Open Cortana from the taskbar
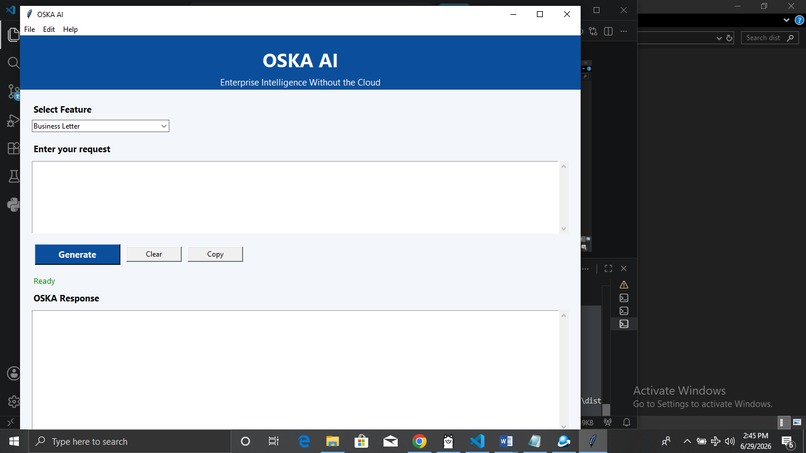 pyautogui.click(x=245, y=441)
